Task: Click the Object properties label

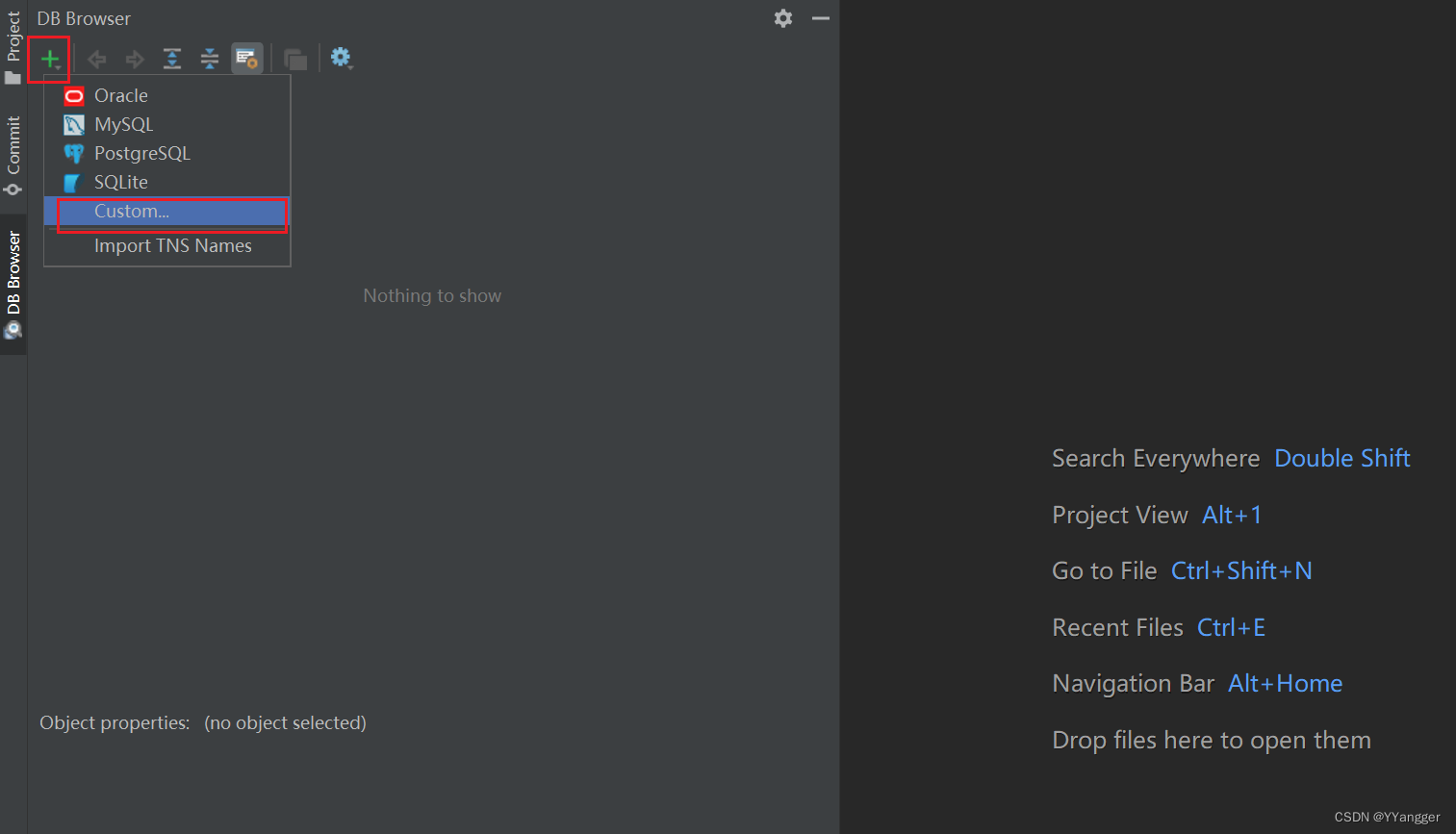Action: pyautogui.click(x=115, y=722)
